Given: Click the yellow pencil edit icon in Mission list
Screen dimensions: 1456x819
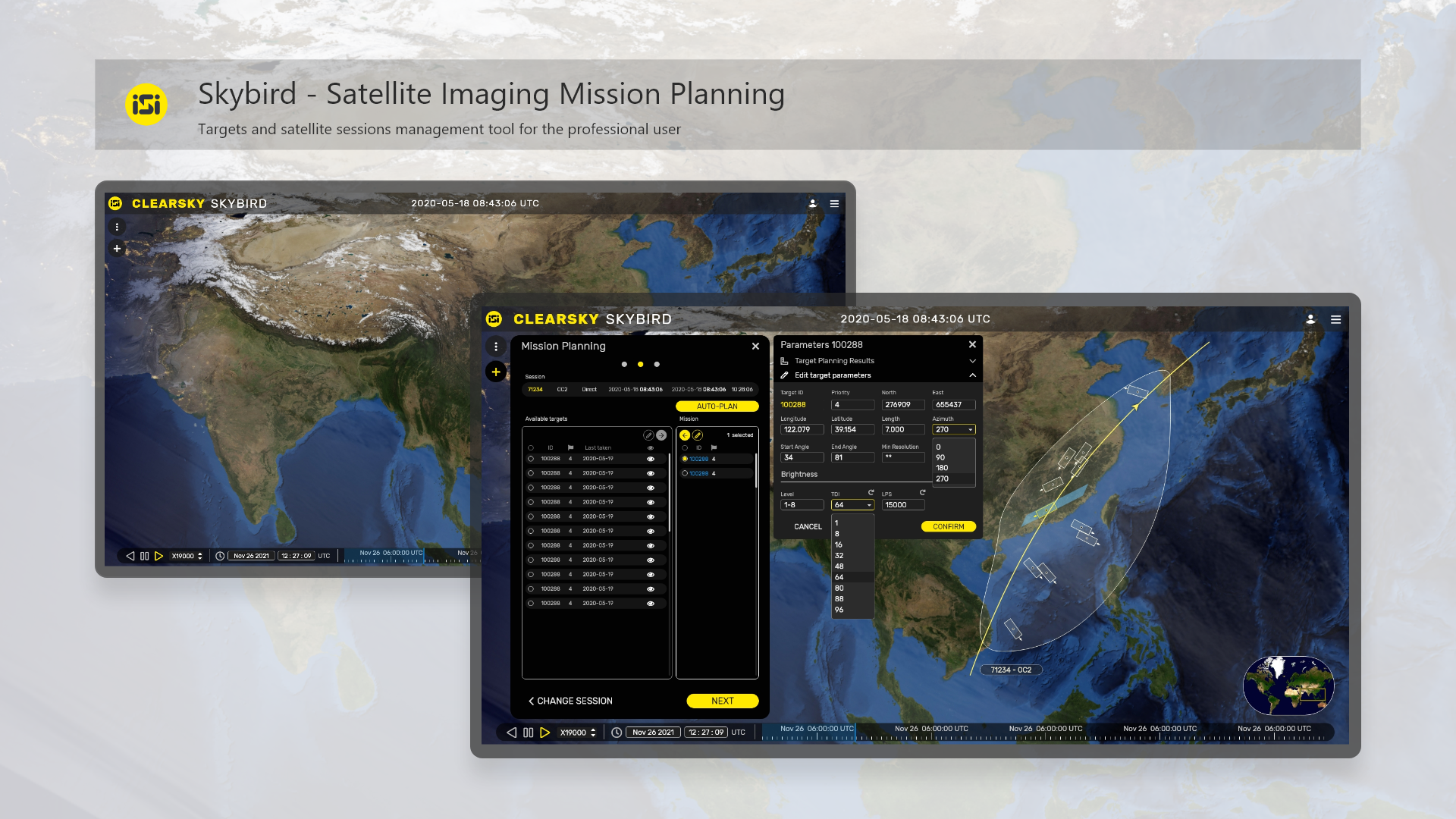Looking at the screenshot, I should pos(698,435).
